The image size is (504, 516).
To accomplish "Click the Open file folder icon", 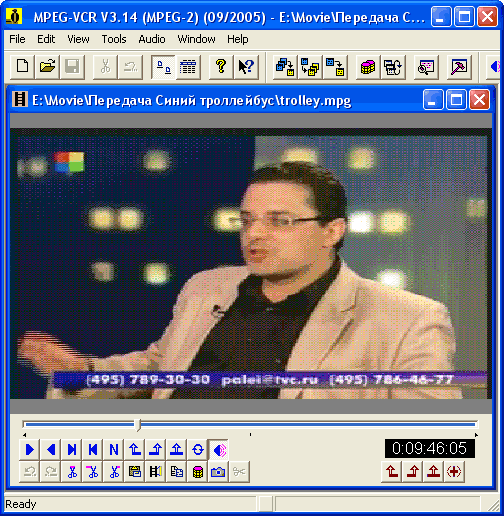I will click(47, 67).
